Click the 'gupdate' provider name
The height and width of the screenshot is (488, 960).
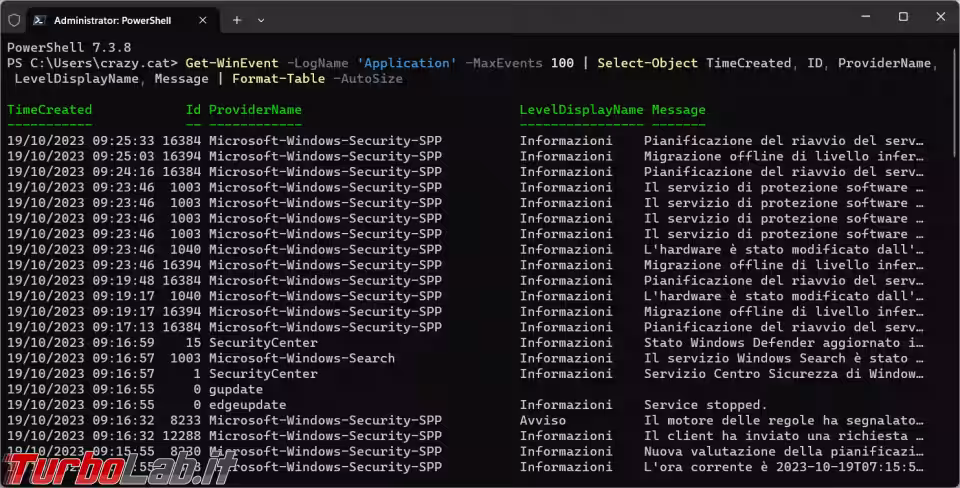click(x=236, y=389)
